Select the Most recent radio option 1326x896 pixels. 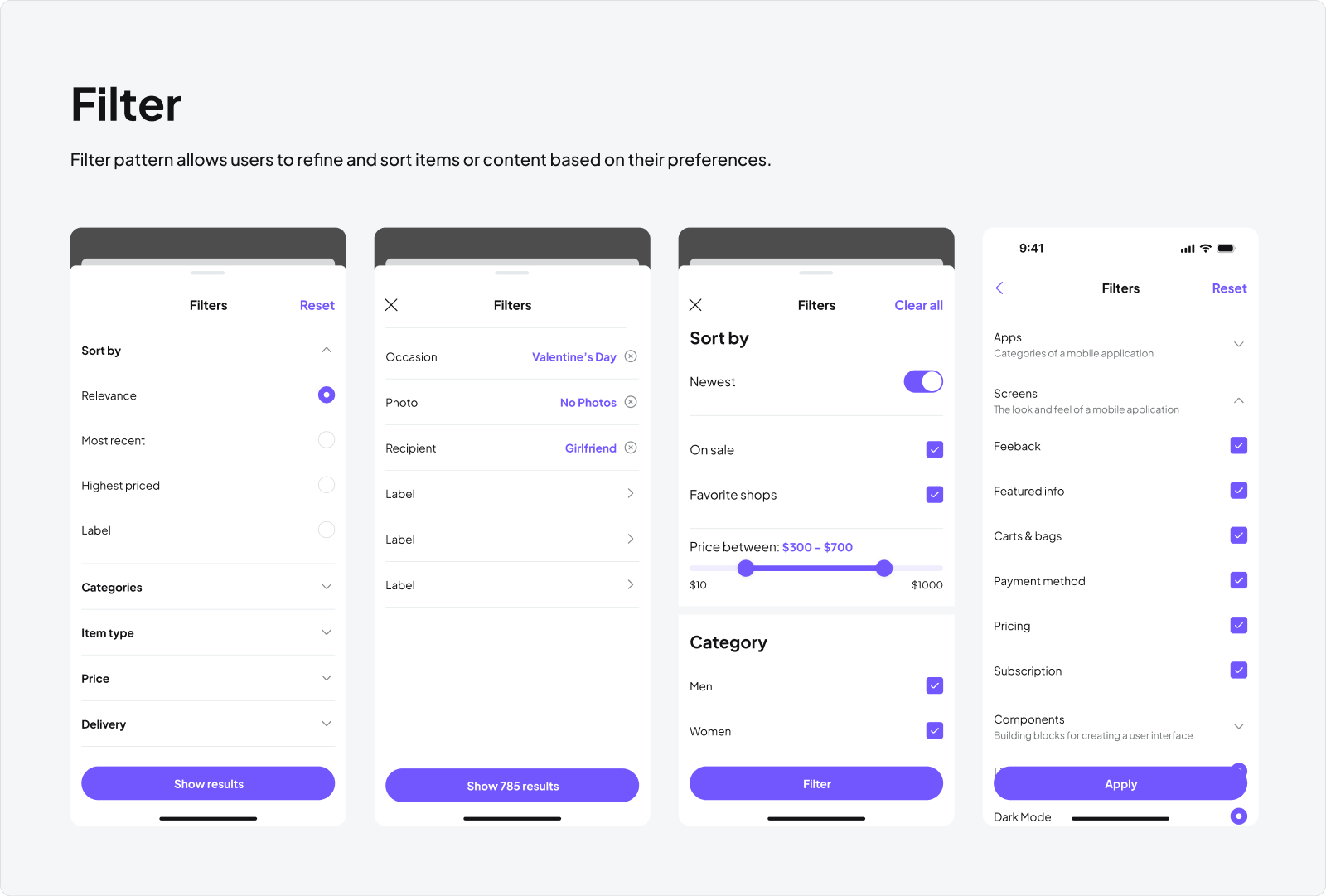click(x=327, y=440)
